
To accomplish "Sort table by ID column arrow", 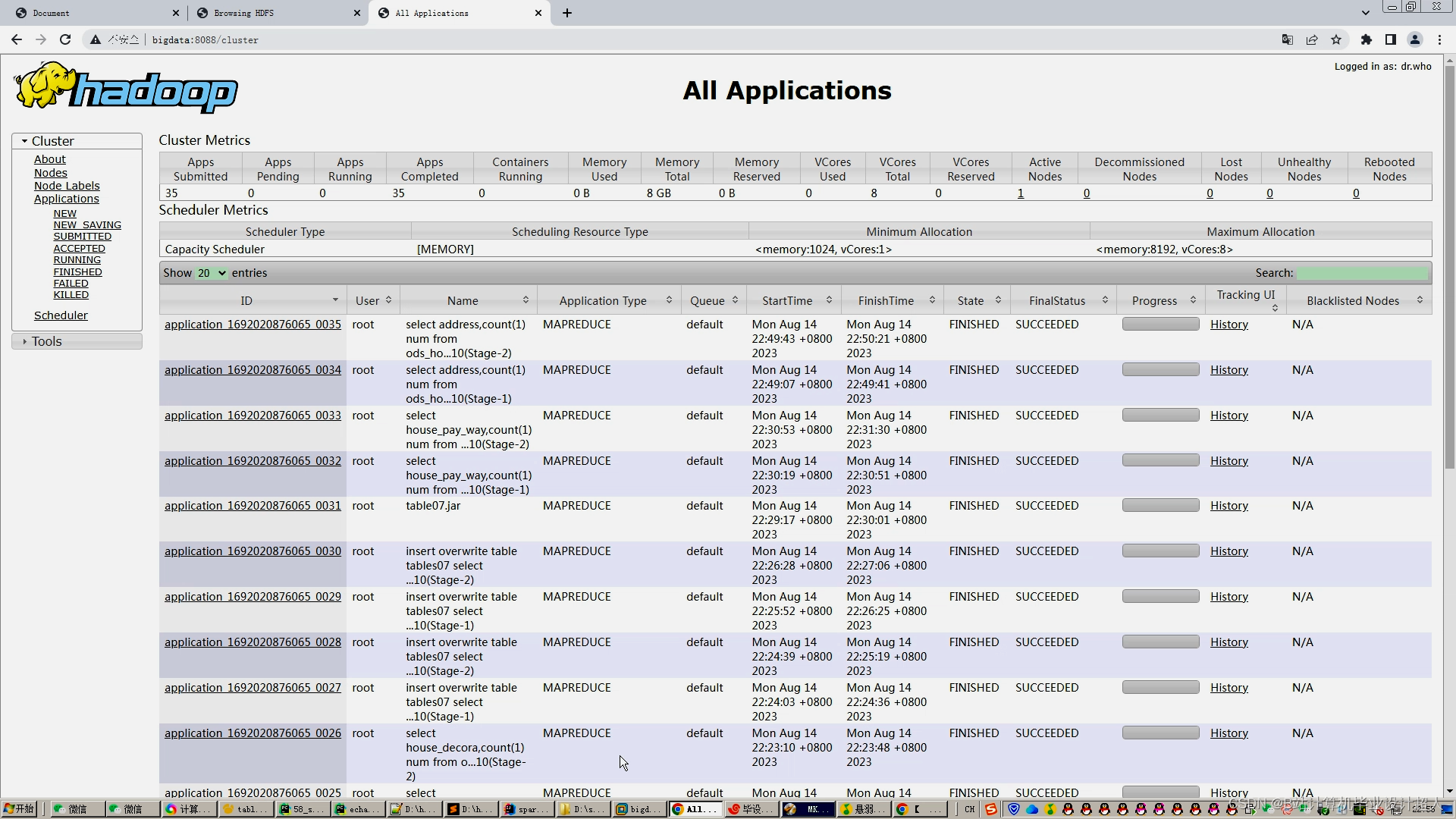I will click(x=335, y=300).
